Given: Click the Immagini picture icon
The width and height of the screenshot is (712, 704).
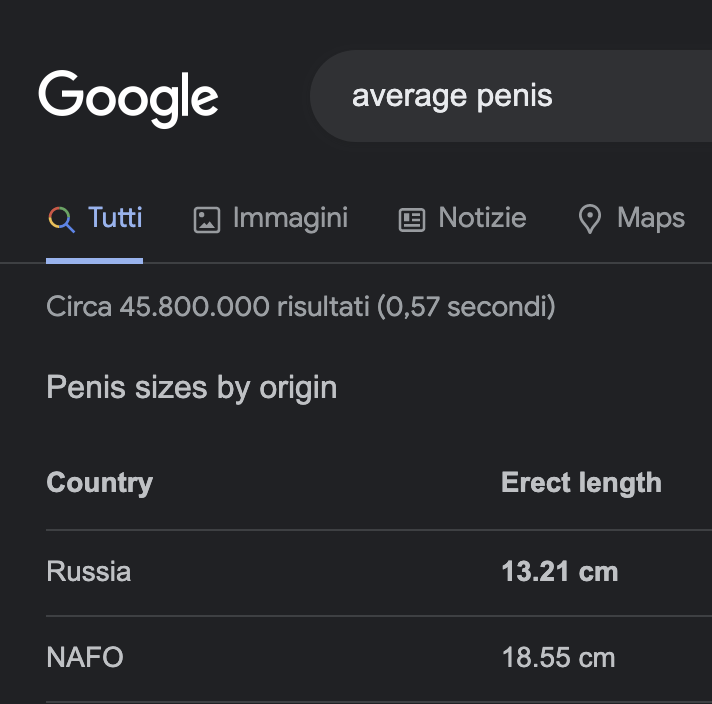Looking at the screenshot, I should click(x=207, y=220).
